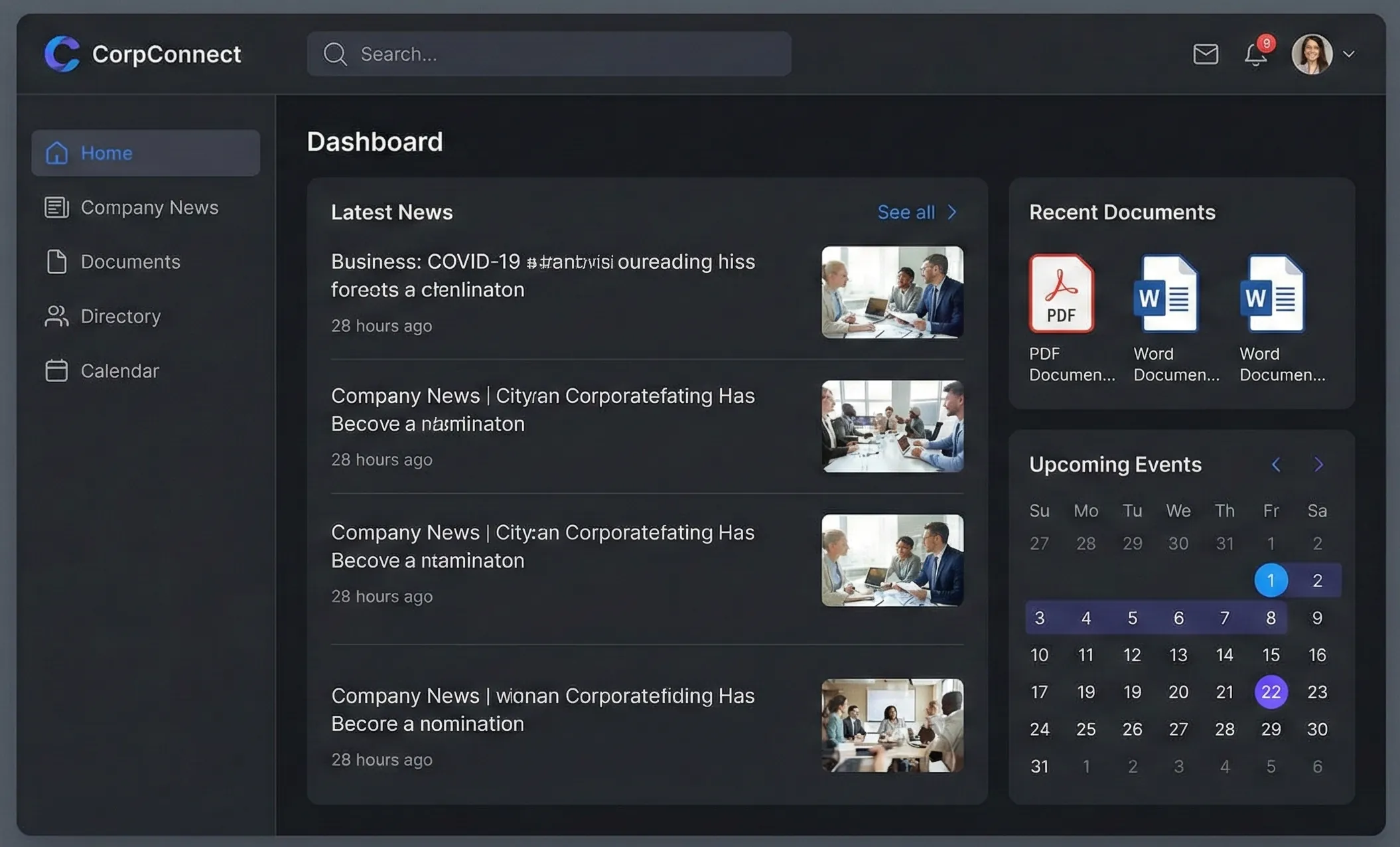Advance calendar to next month
The width and height of the screenshot is (1400, 847).
(1318, 465)
